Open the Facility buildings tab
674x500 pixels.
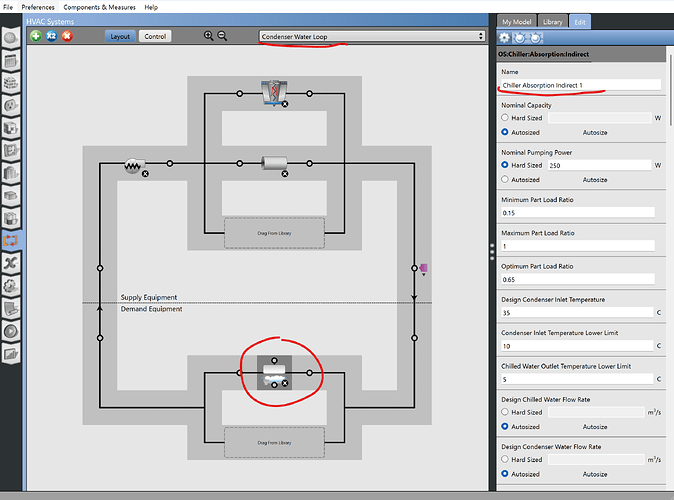click(x=11, y=173)
